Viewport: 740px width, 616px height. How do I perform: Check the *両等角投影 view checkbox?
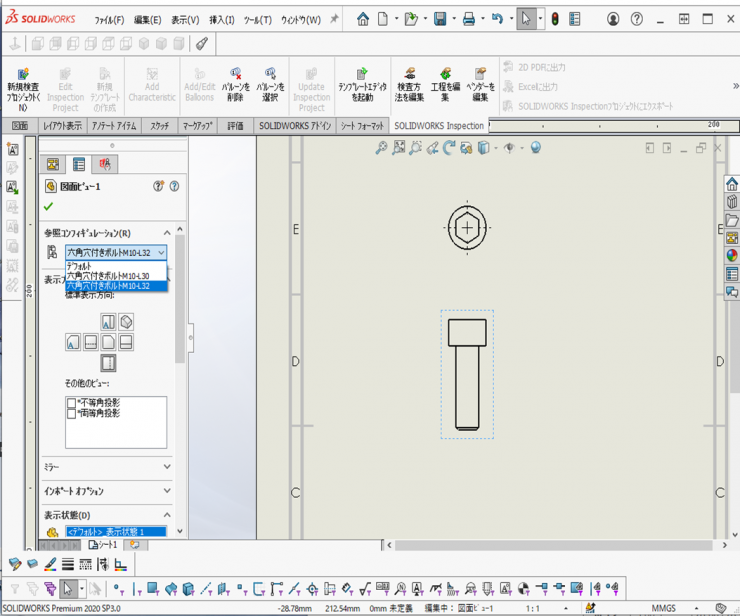(x=72, y=413)
